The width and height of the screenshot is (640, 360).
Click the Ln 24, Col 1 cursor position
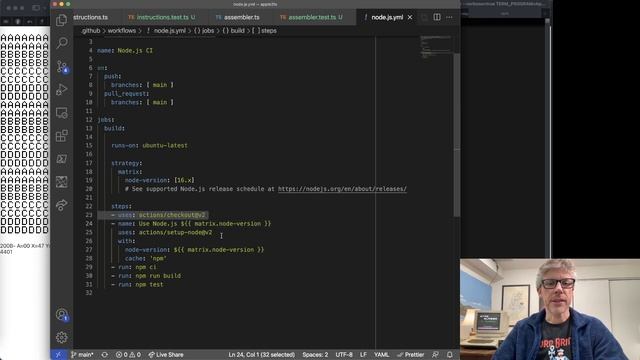[x=262, y=355]
